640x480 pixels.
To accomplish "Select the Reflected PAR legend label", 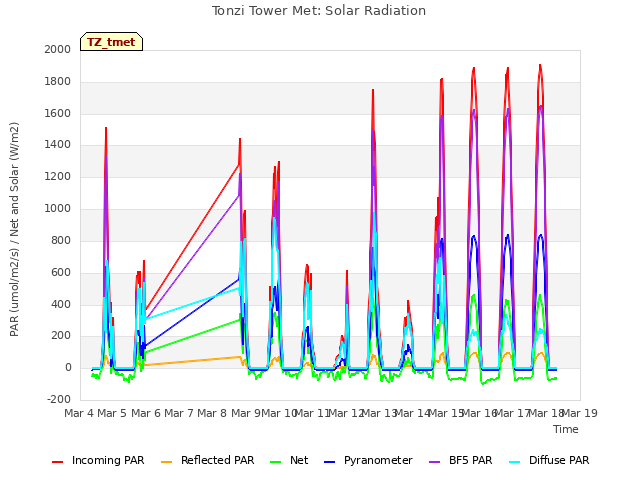I will click(218, 460).
